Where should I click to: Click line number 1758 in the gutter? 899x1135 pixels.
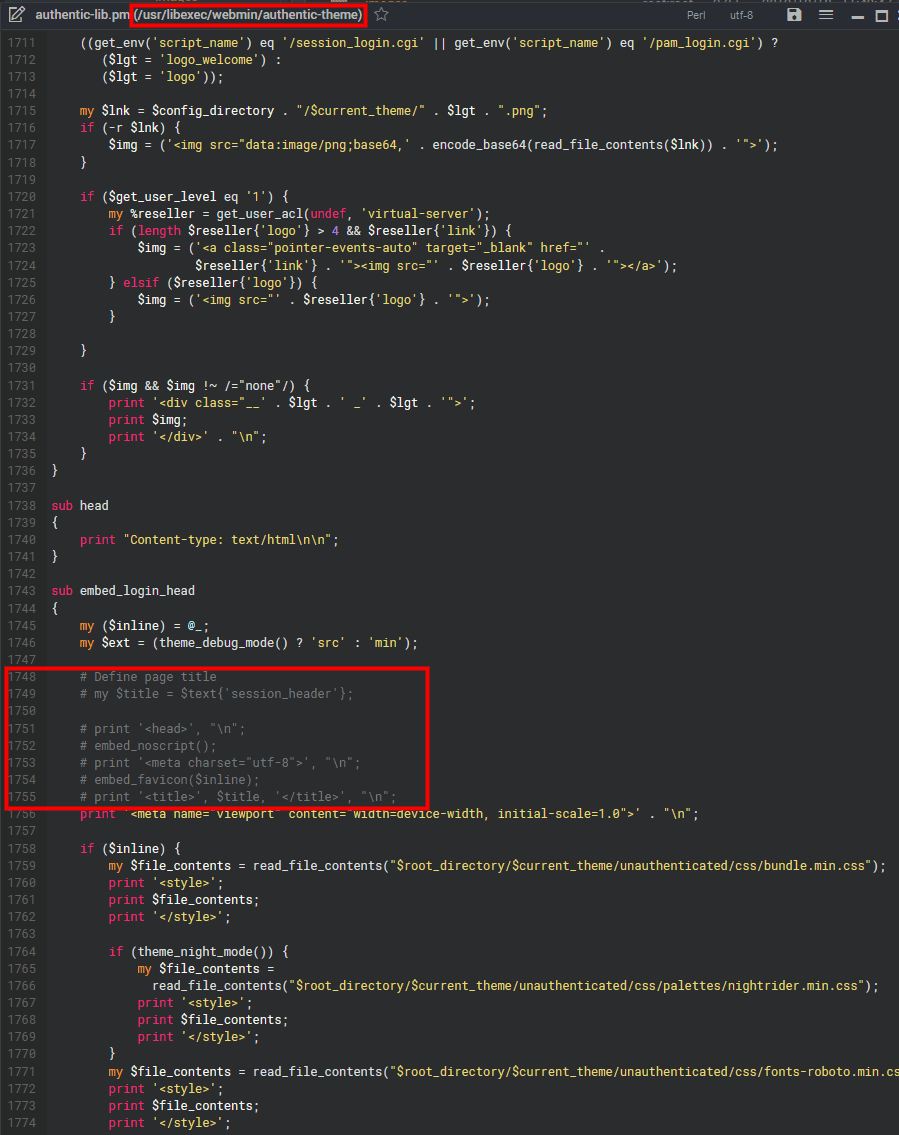coord(22,848)
